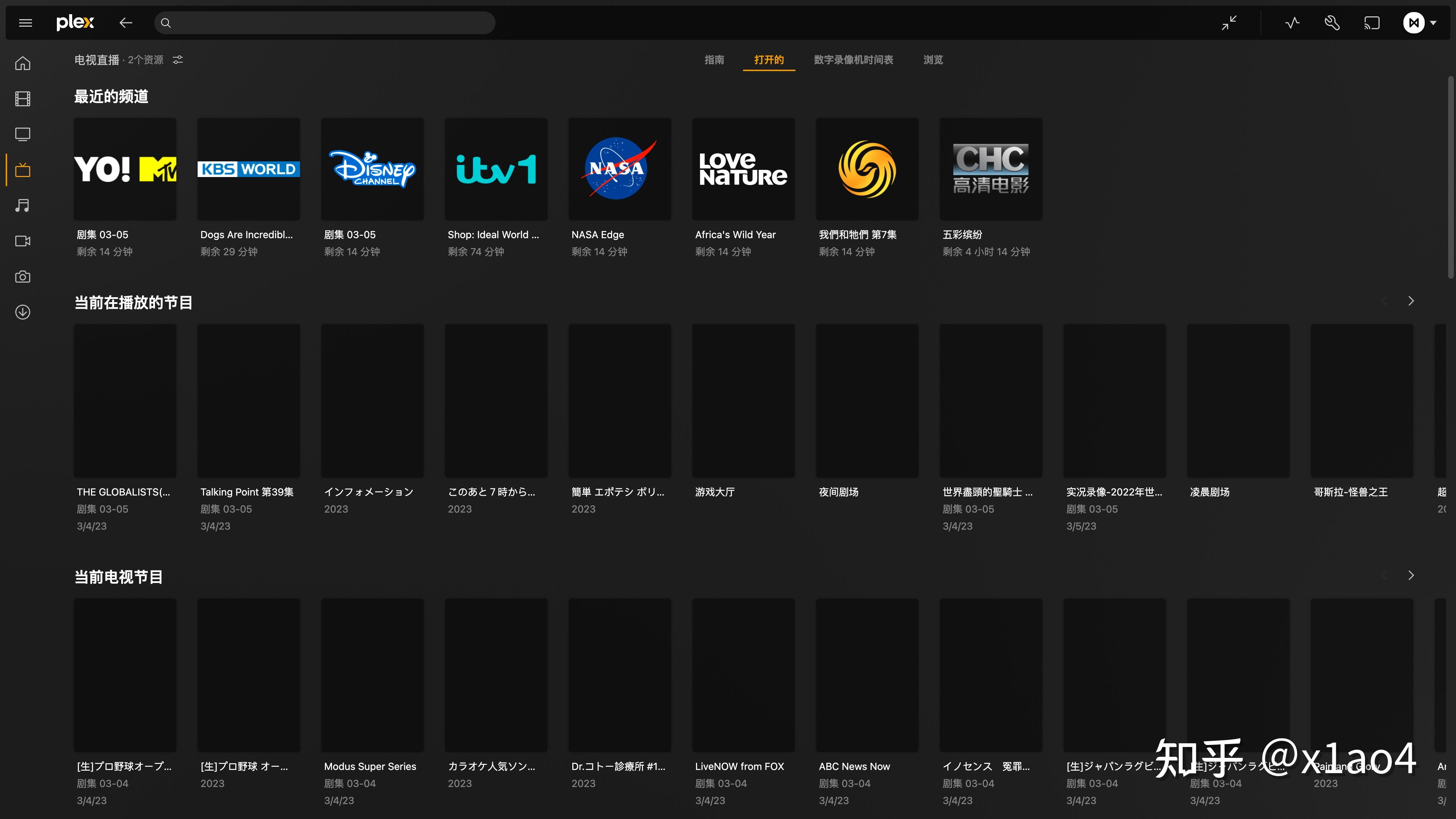
Task: Open the 浏览 section
Action: point(933,60)
